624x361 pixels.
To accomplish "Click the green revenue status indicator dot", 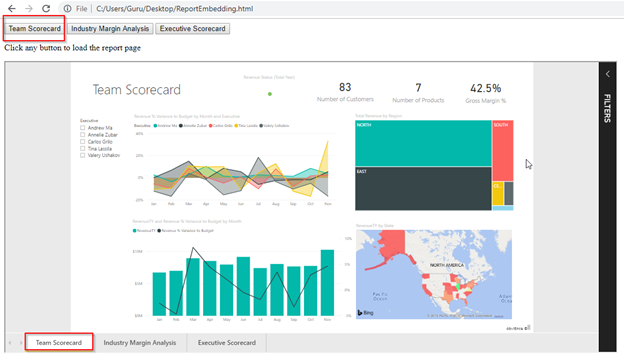I will [x=270, y=94].
